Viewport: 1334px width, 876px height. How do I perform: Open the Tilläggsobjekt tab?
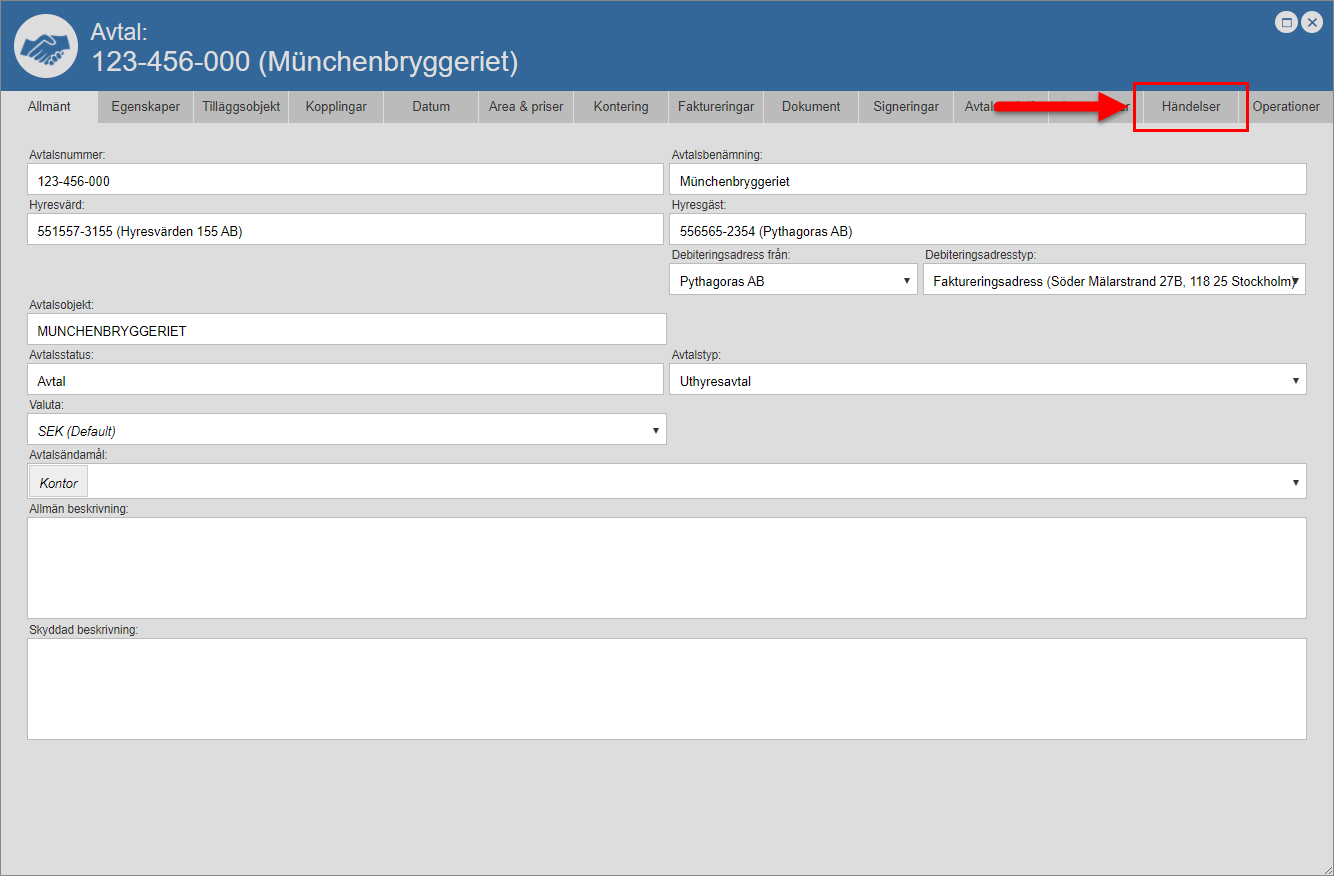point(241,107)
